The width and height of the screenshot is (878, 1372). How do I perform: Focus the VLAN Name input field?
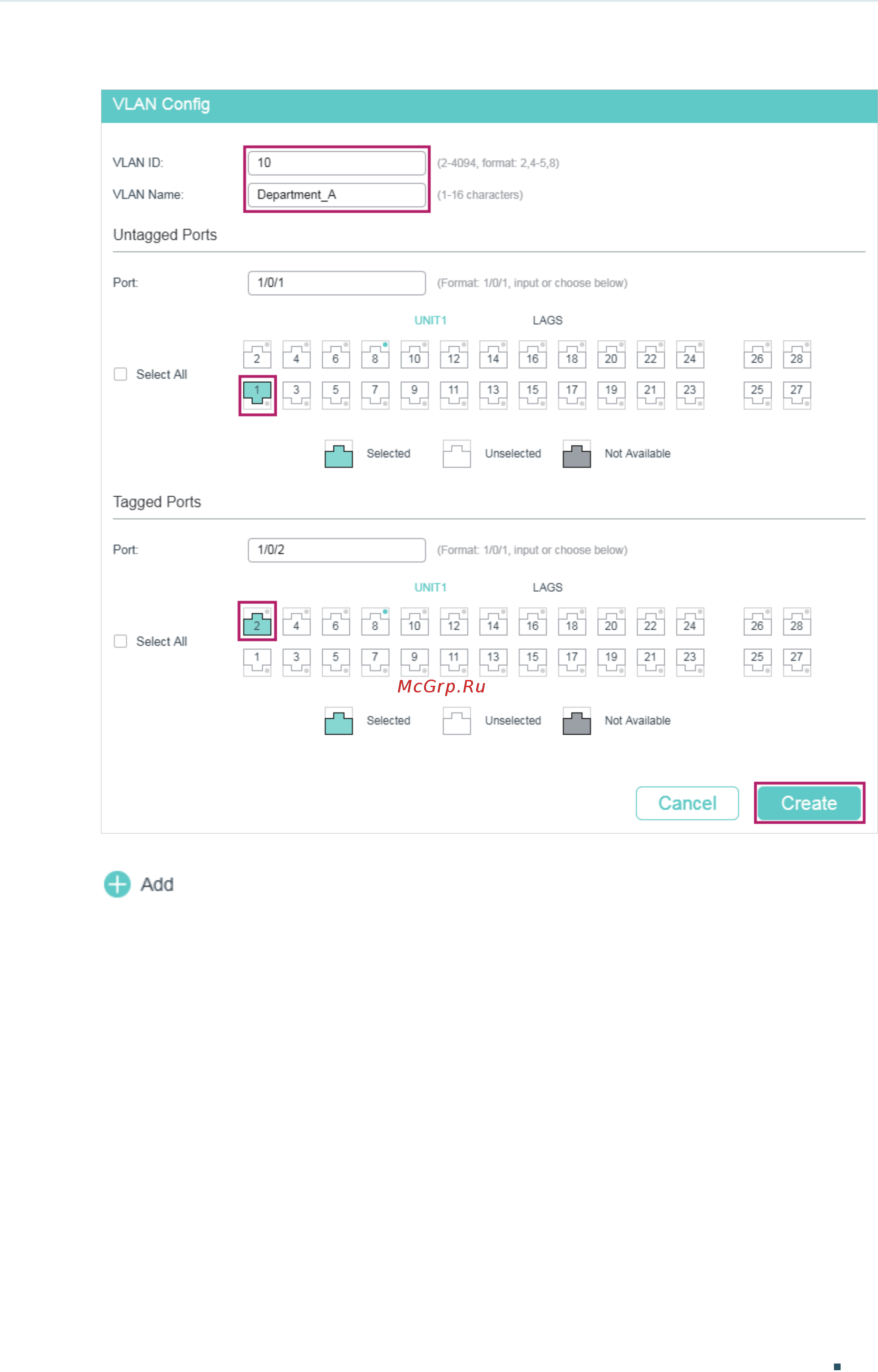click(x=336, y=195)
